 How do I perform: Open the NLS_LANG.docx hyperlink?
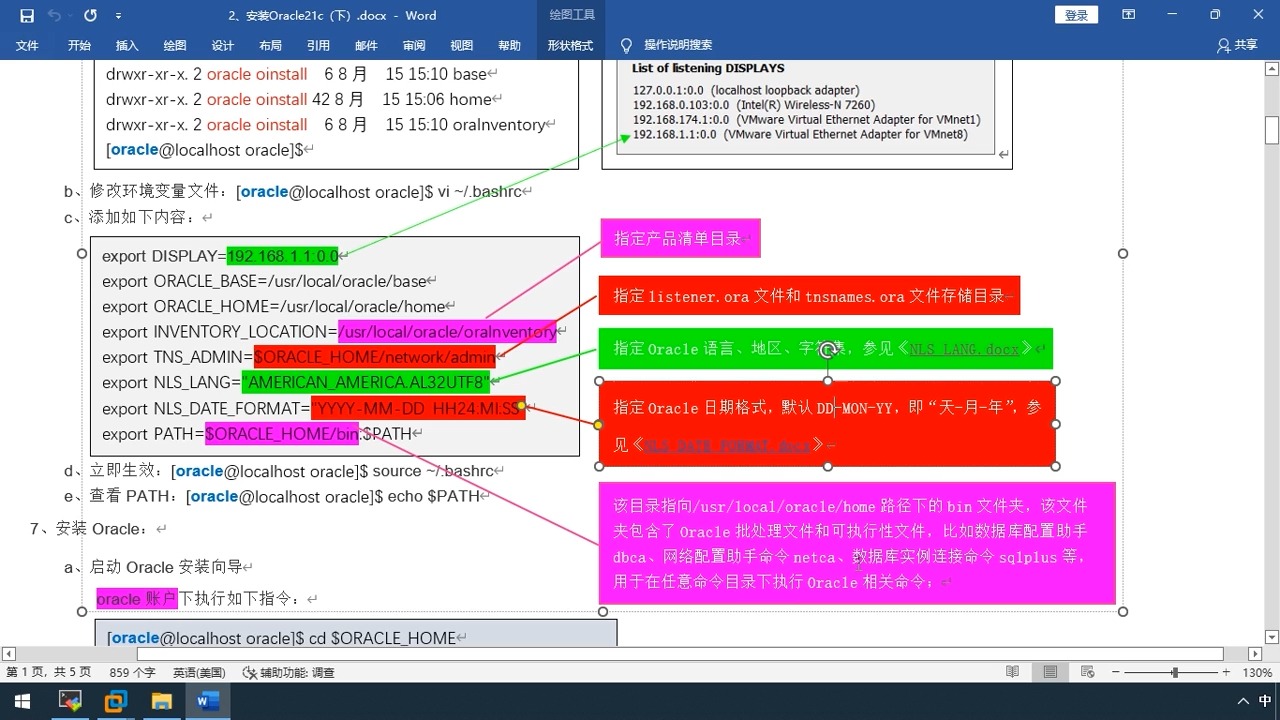[964, 349]
